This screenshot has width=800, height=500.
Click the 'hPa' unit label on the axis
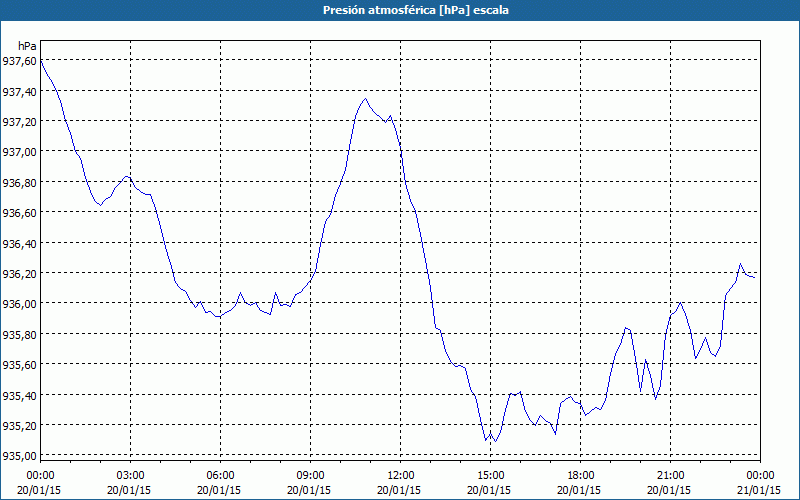click(27, 46)
